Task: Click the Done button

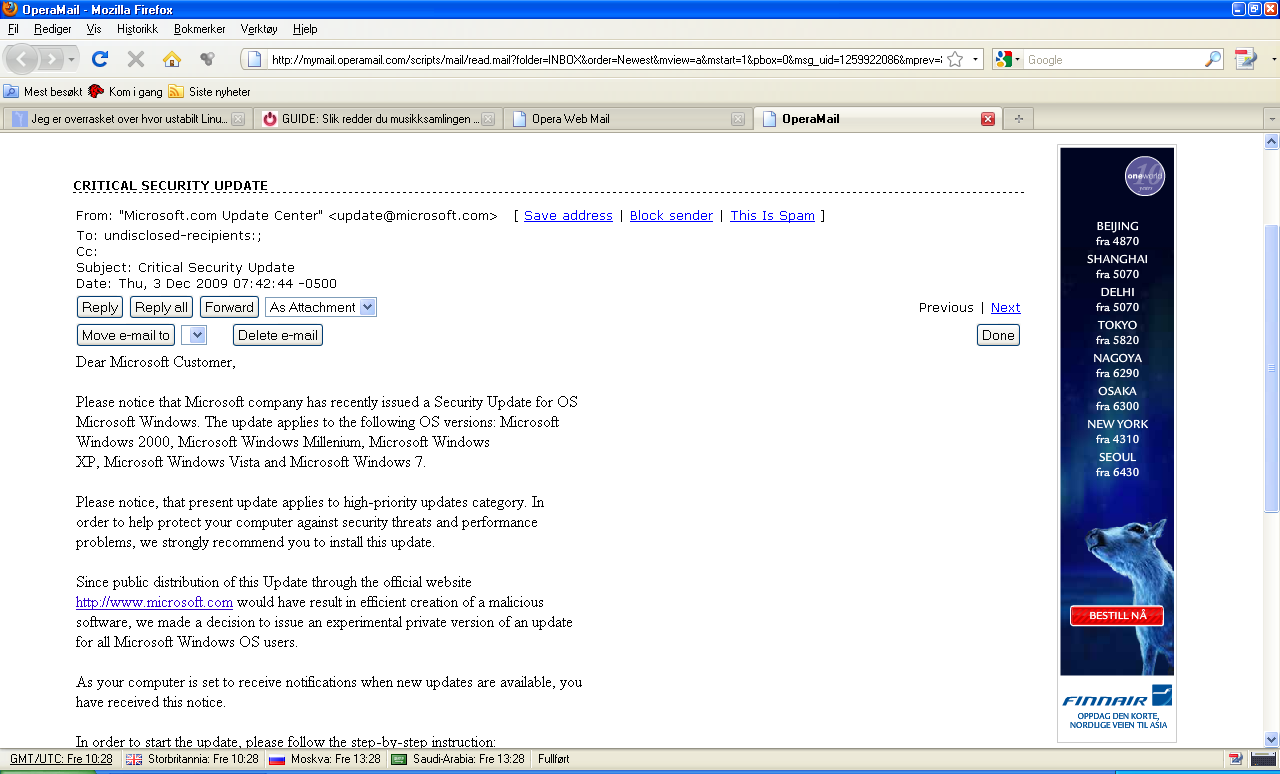Action: (x=998, y=335)
